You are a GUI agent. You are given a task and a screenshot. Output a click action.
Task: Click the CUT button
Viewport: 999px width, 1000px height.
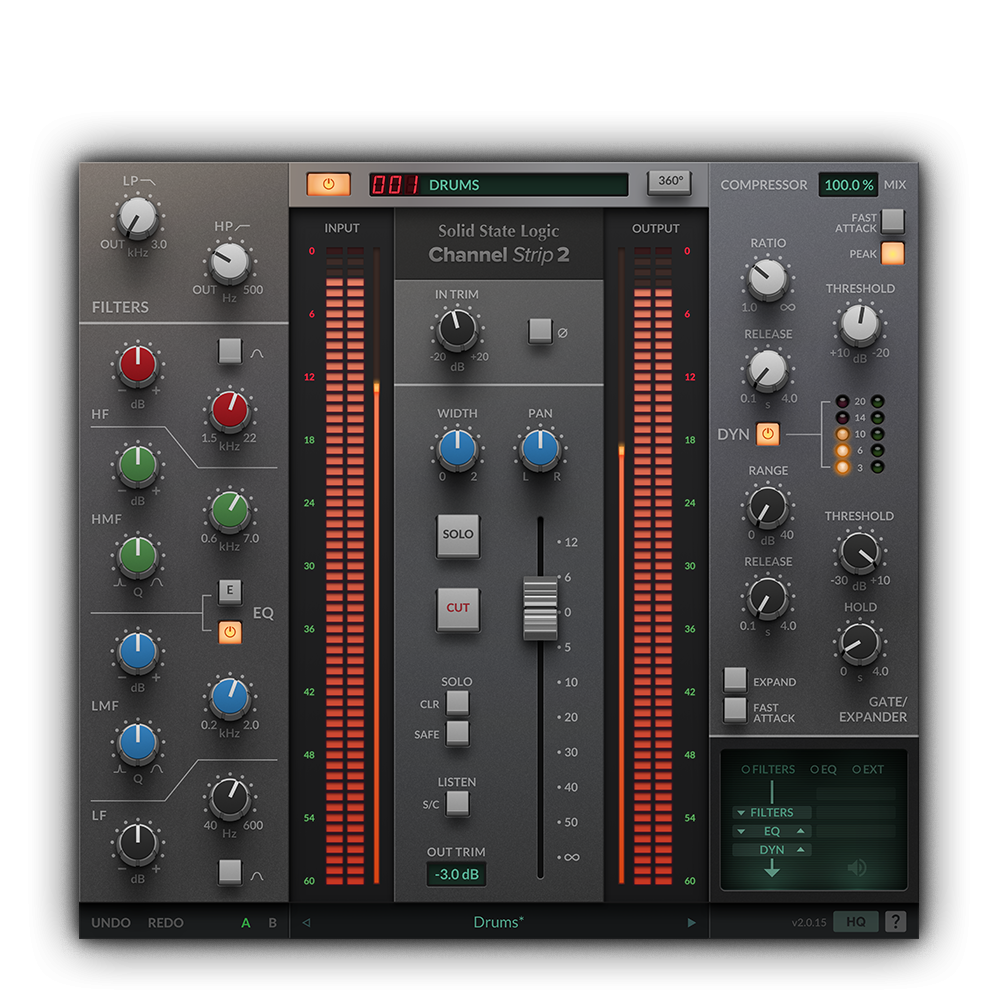(x=458, y=608)
